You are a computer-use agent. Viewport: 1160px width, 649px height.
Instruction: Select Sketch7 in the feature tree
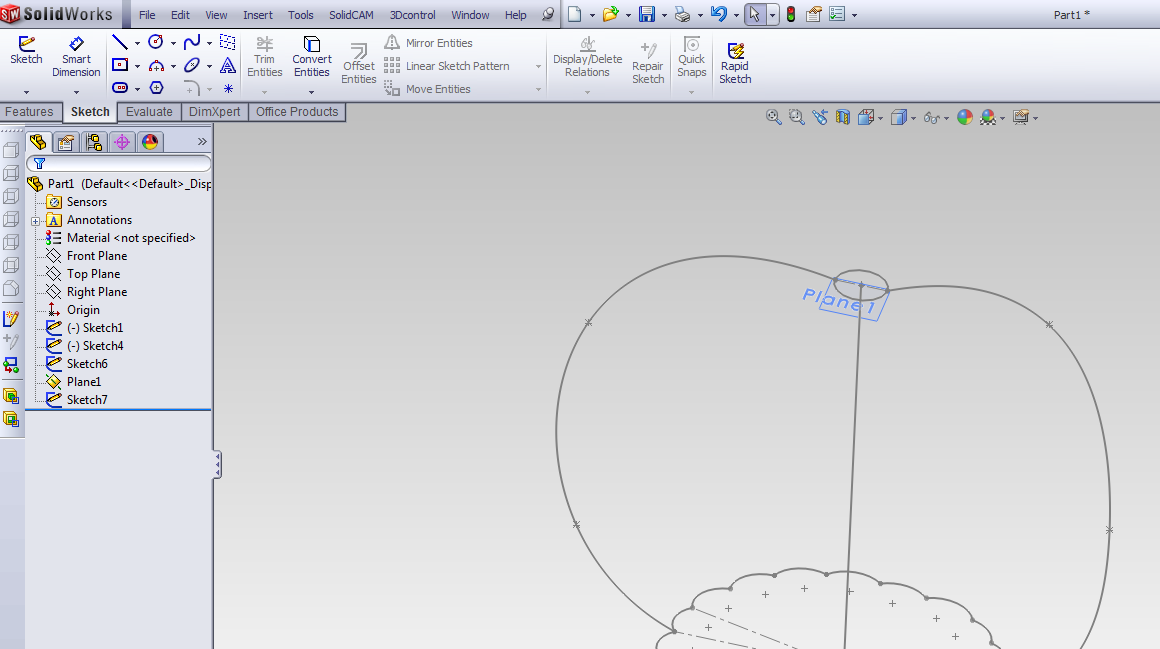tap(87, 400)
